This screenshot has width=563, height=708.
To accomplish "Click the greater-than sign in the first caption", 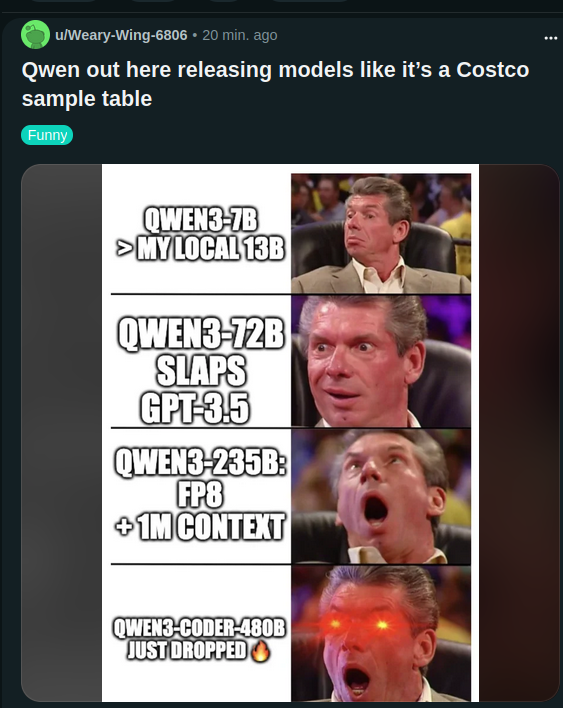I will pyautogui.click(x=124, y=248).
